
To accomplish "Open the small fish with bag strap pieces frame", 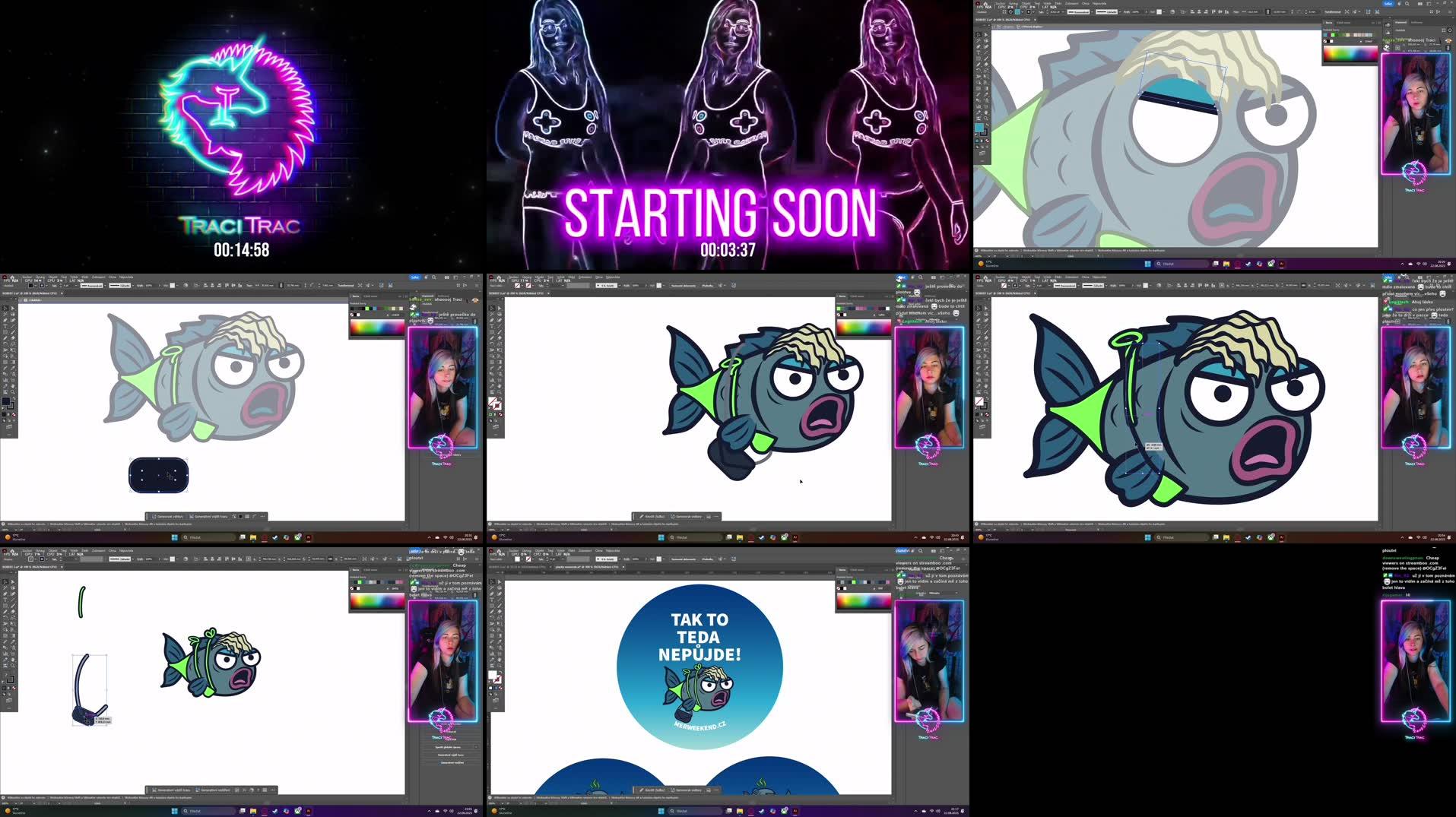I will click(x=242, y=682).
